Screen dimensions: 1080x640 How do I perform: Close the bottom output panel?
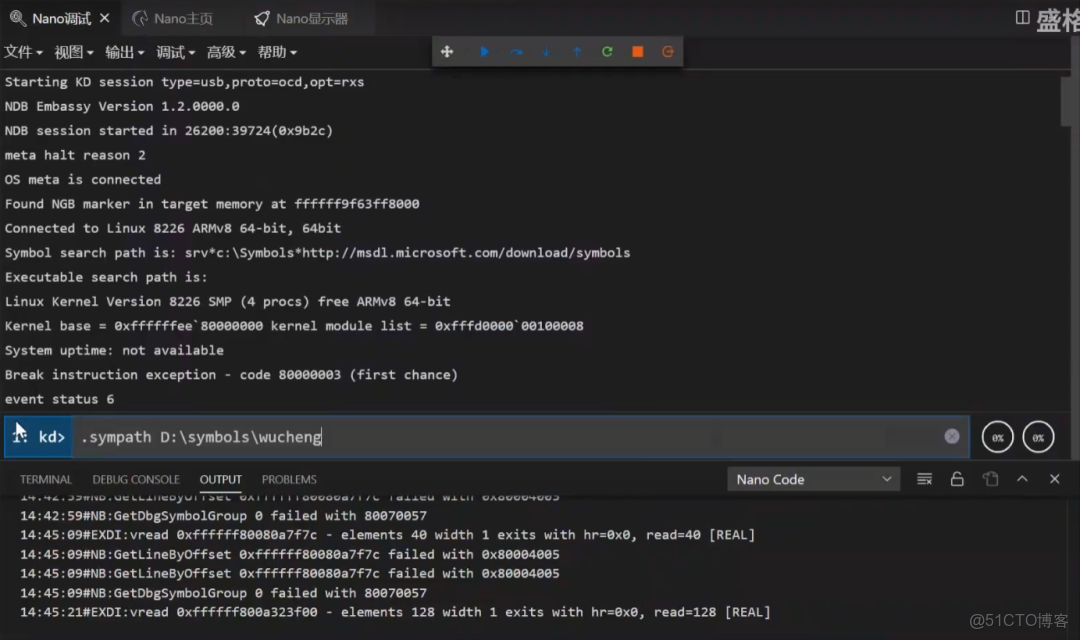(x=1055, y=479)
